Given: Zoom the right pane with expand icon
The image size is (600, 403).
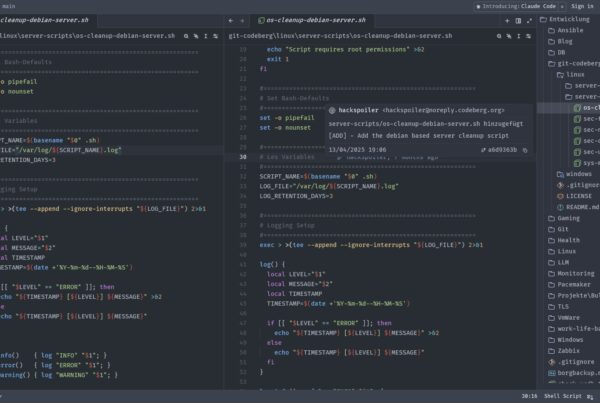Looking at the screenshot, I should click(x=529, y=21).
